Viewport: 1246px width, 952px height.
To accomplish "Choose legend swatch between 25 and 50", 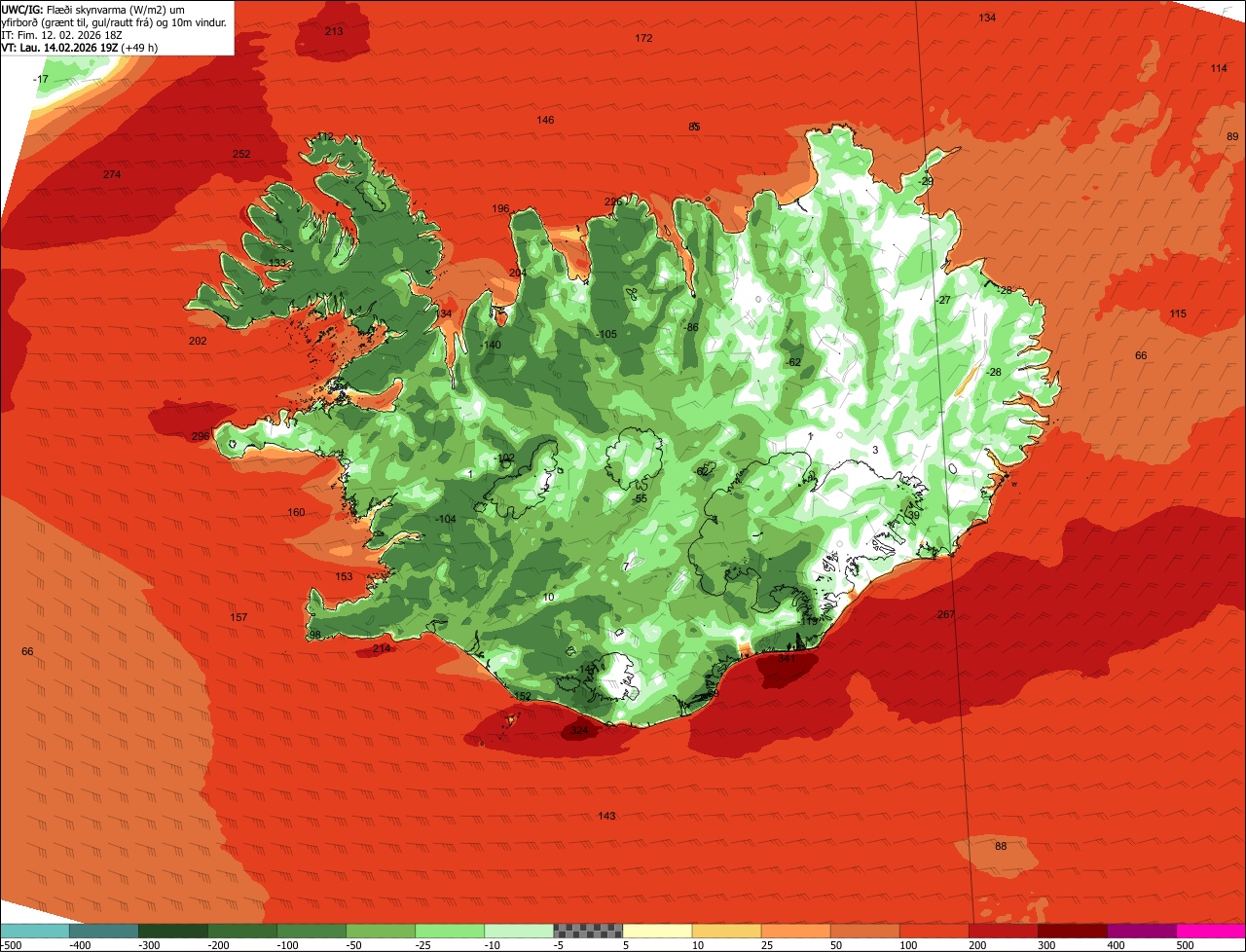I will tap(795, 931).
